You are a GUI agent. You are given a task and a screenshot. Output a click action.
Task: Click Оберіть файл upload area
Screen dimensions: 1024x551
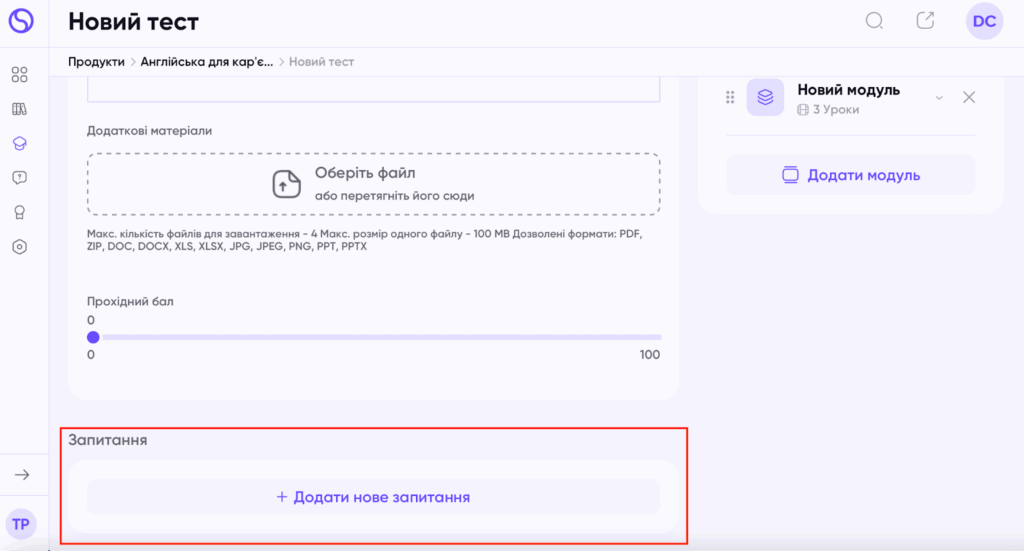pos(374,184)
